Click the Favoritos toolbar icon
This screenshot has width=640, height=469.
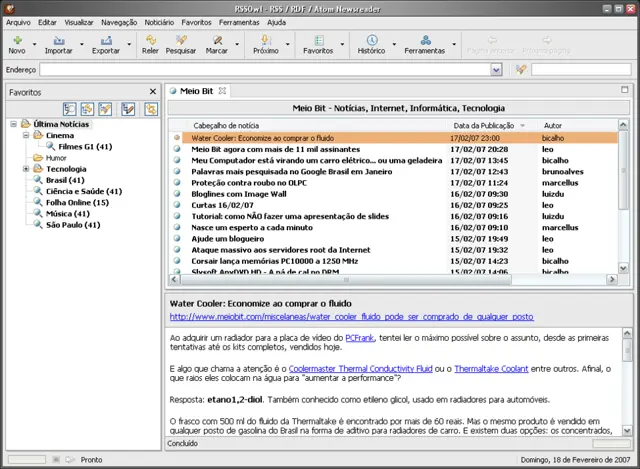(319, 40)
